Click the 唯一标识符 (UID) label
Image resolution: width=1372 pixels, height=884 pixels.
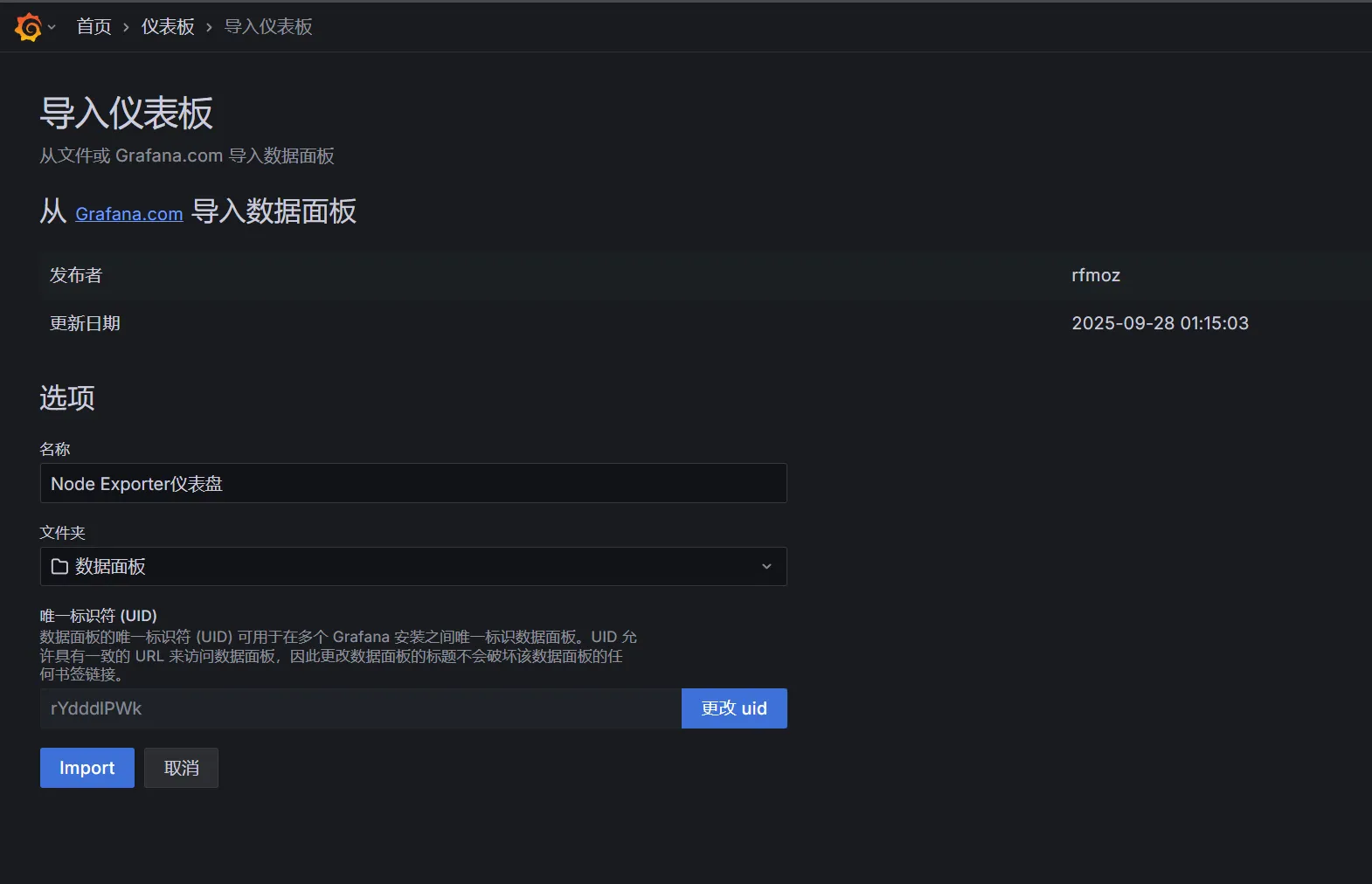tap(98, 616)
